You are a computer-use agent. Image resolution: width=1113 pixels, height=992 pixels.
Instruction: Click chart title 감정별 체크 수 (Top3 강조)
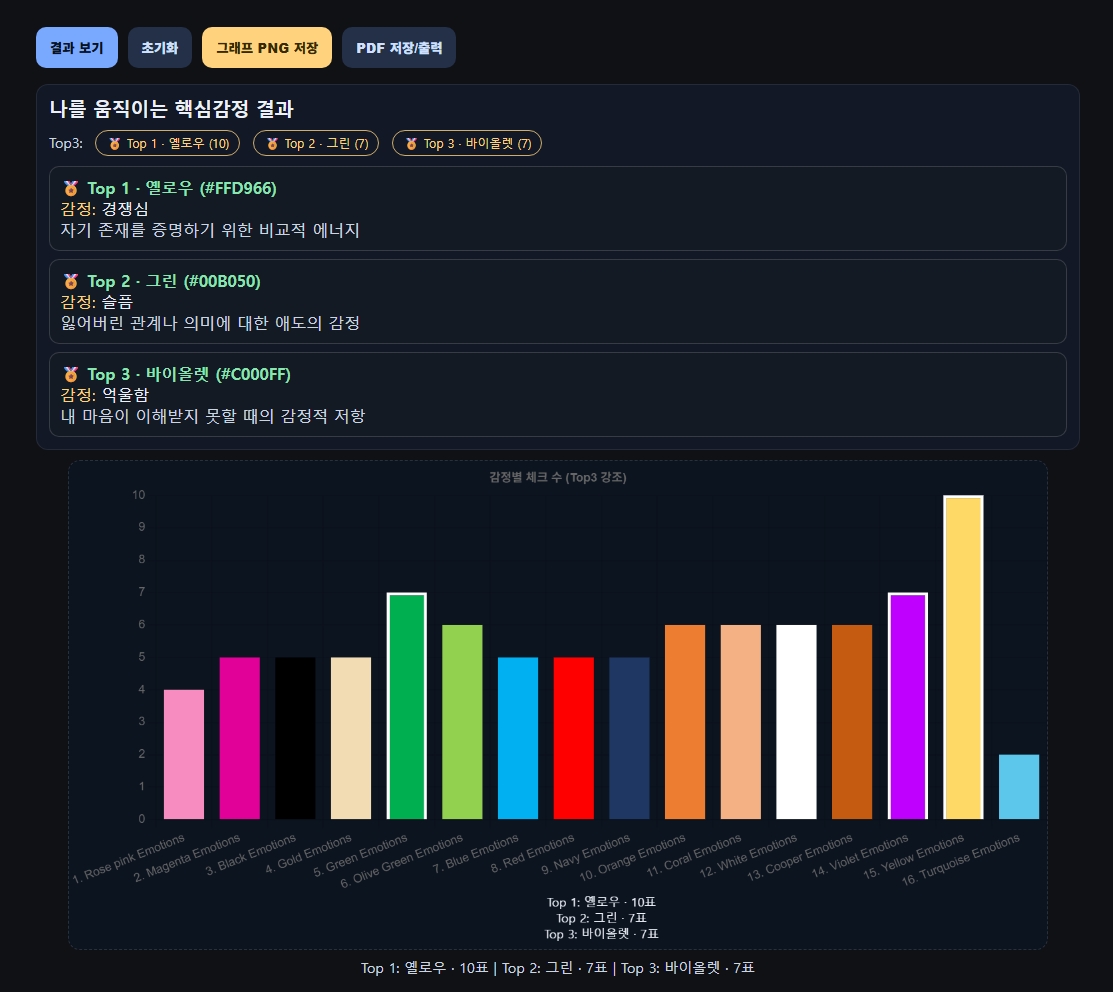558,477
